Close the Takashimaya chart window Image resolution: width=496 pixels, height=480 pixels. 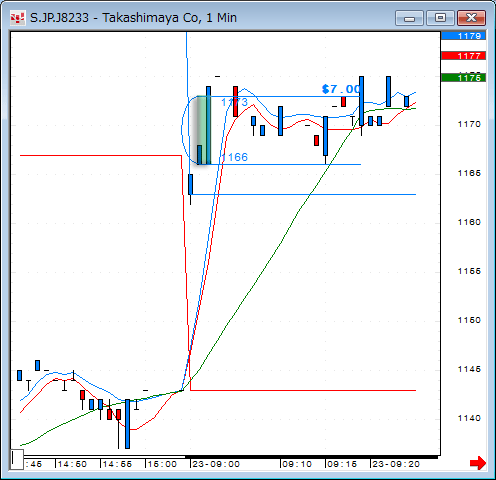(x=471, y=18)
